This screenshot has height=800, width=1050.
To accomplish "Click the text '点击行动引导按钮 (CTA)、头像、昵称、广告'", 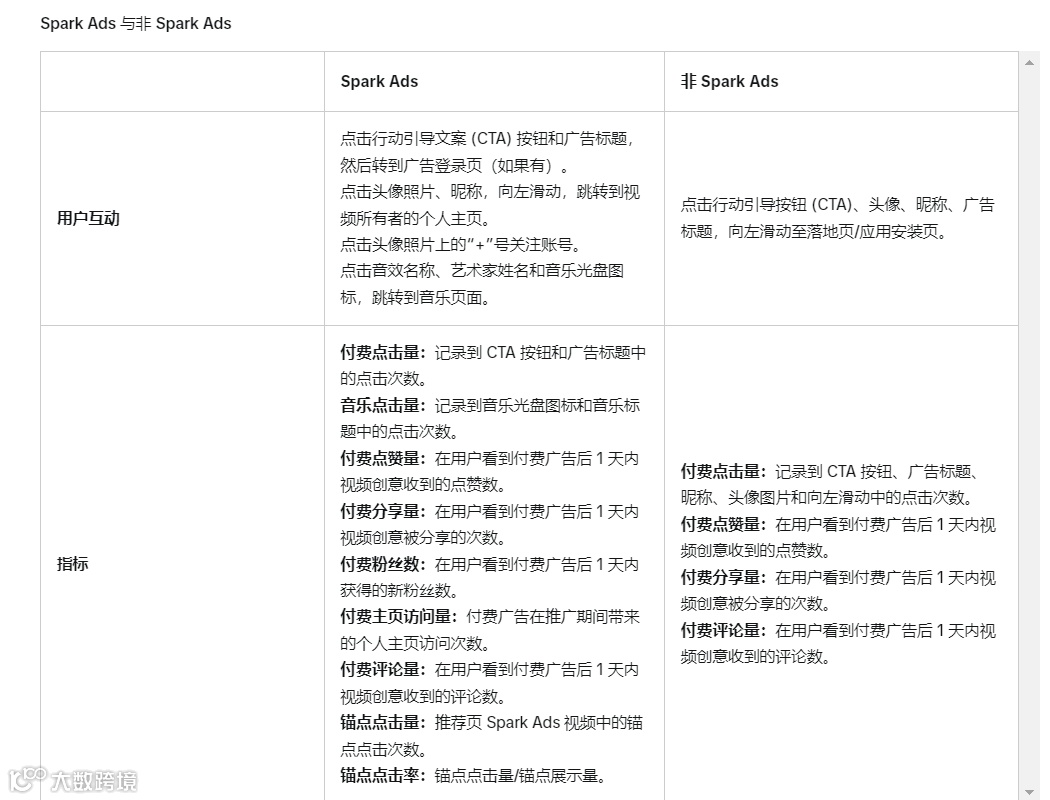I will click(x=838, y=205).
